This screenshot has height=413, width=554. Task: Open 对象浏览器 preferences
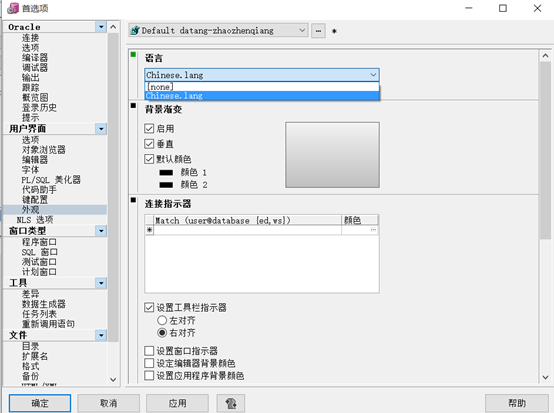click(x=43, y=150)
